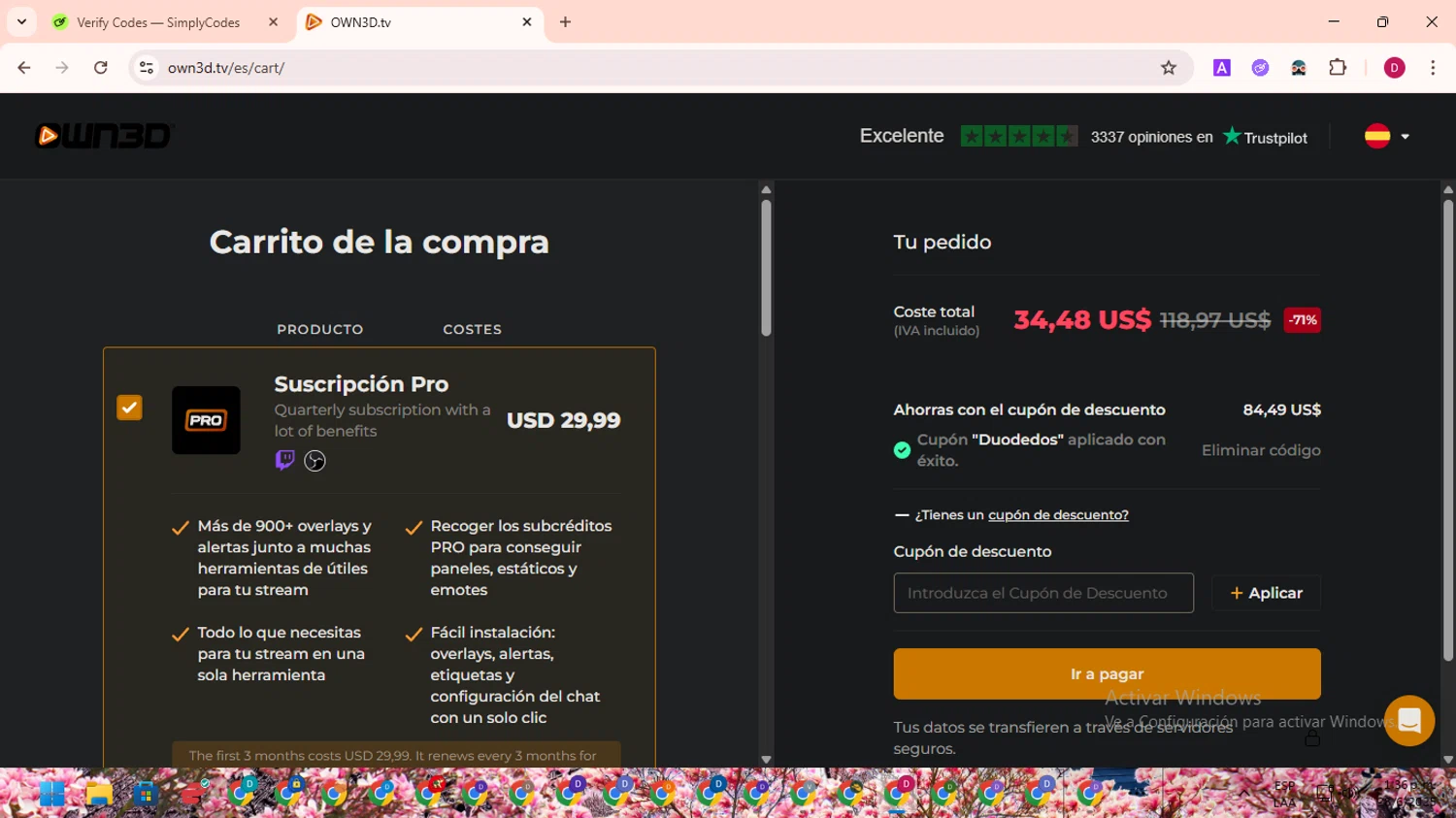Close the Verify Codes — SimplyCodes tab
This screenshot has width=1456, height=818.
(274, 22)
